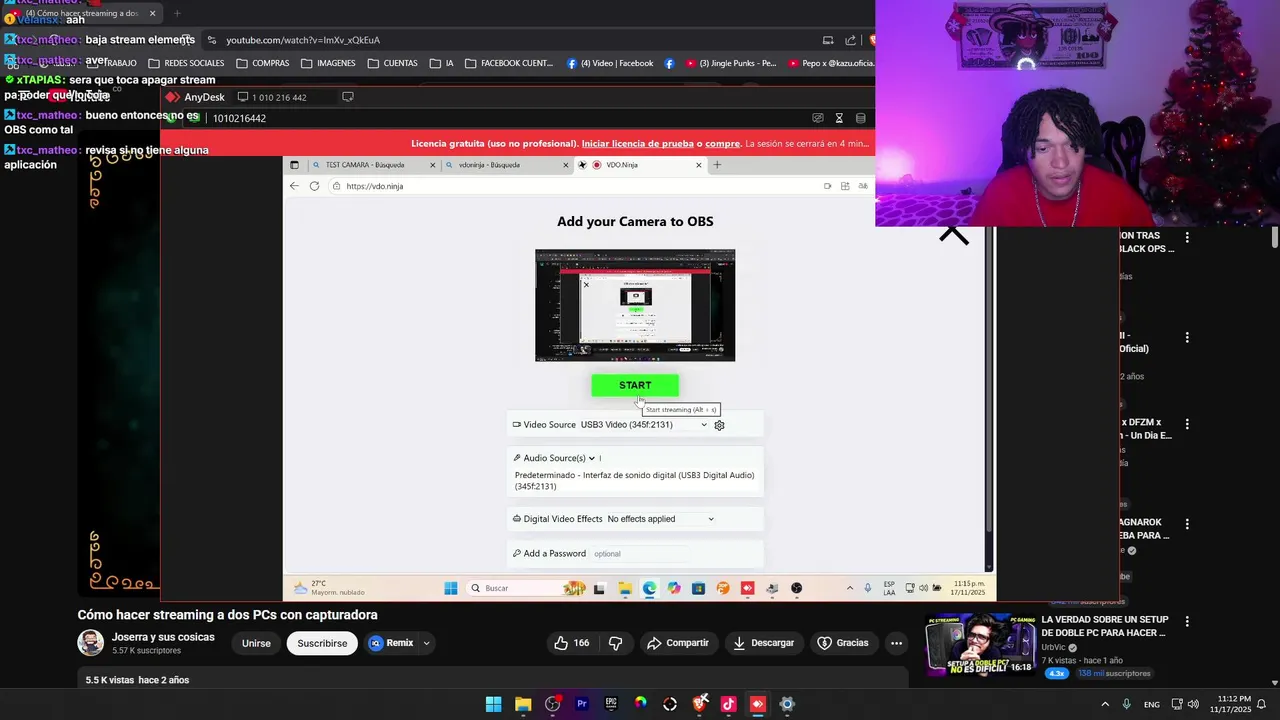Image resolution: width=1280 pixels, height=720 pixels.
Task: Click the Unirse channel button
Action: (256, 643)
